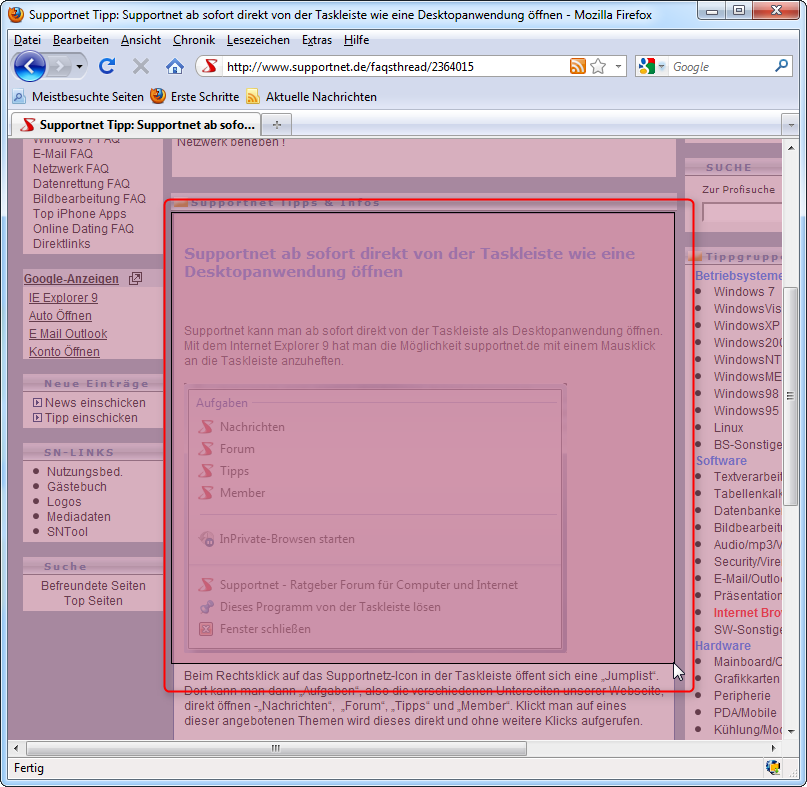The image size is (807, 787).
Task: Click the Member jumplist entry icon
Action: coord(206,493)
